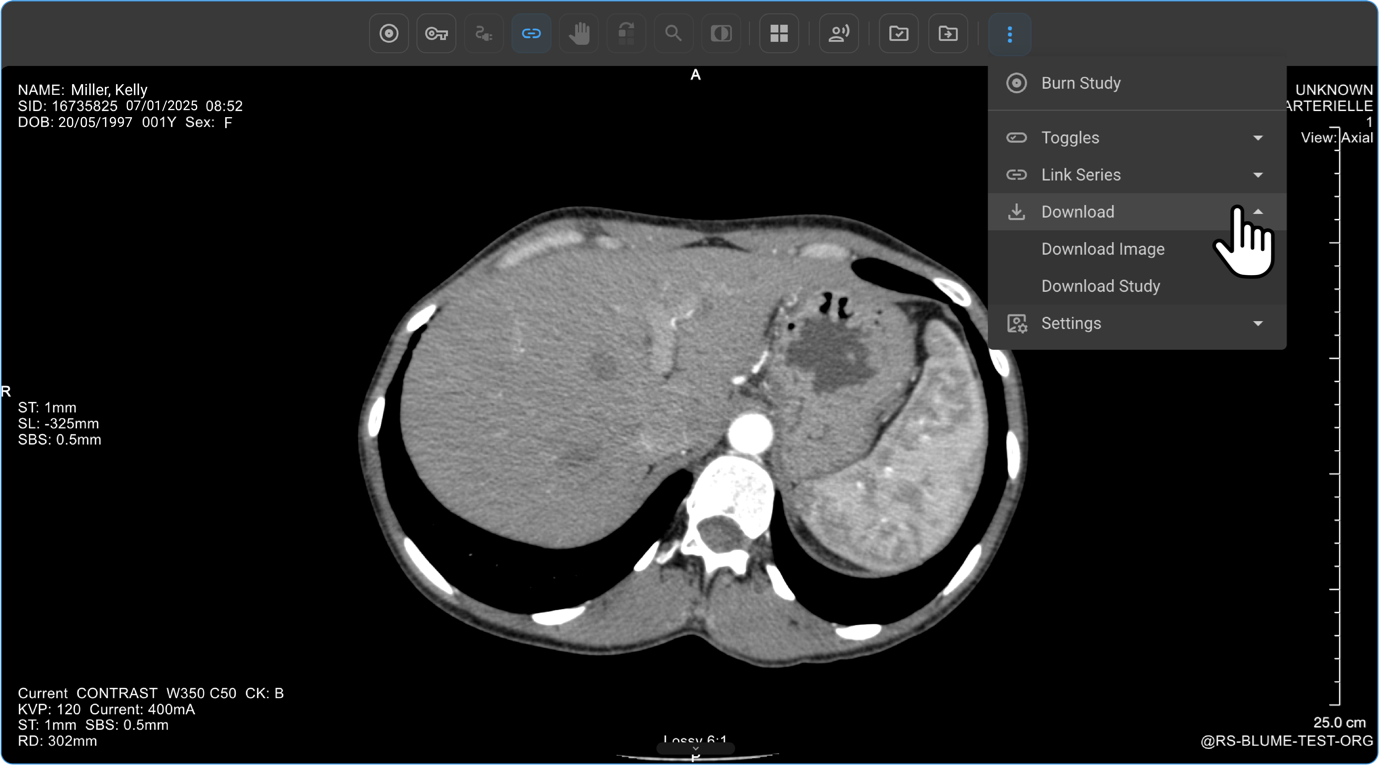Choose Burn Study from the menu

pyautogui.click(x=1080, y=83)
